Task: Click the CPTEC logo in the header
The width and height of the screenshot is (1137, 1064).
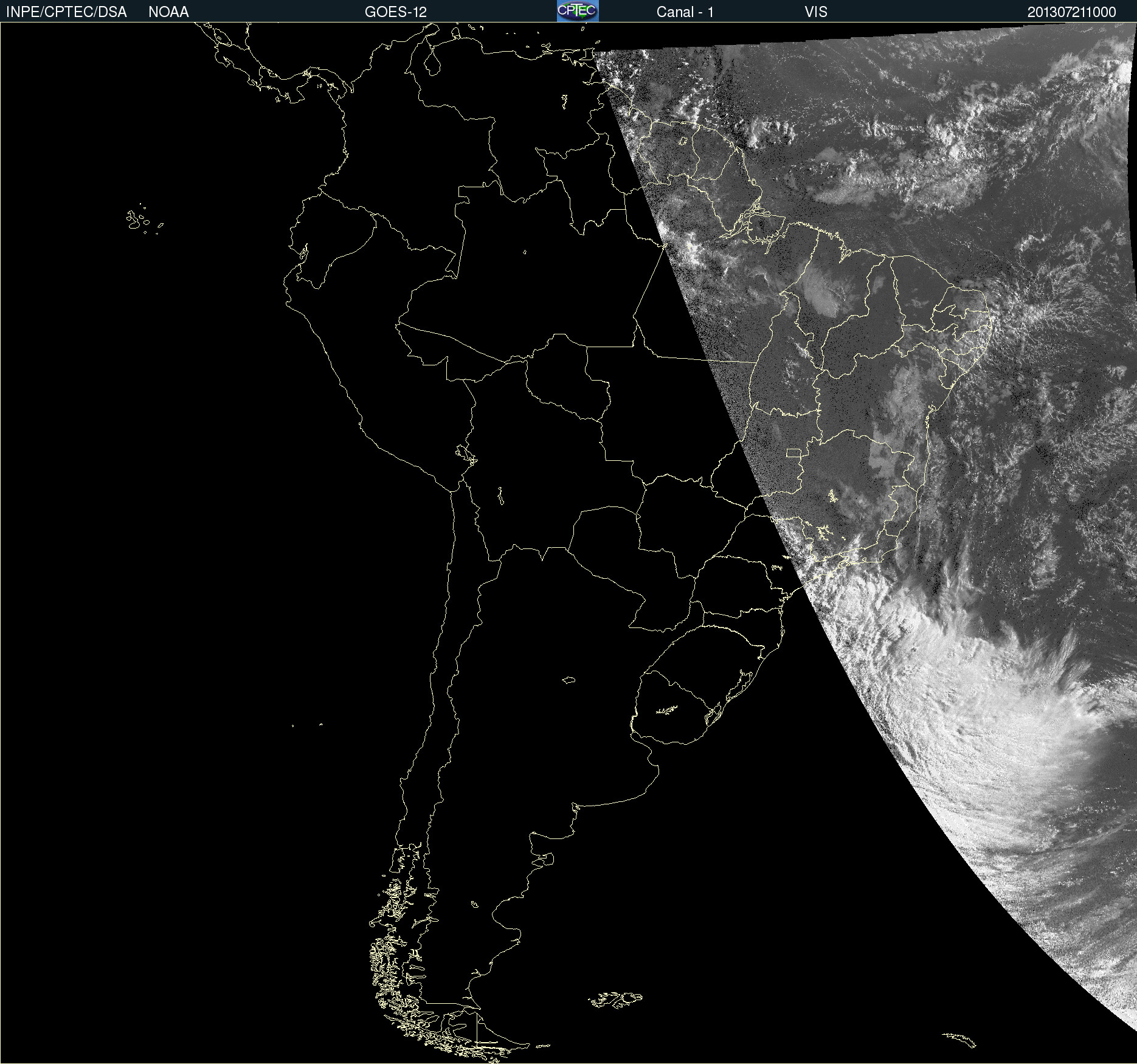Action: tap(578, 11)
